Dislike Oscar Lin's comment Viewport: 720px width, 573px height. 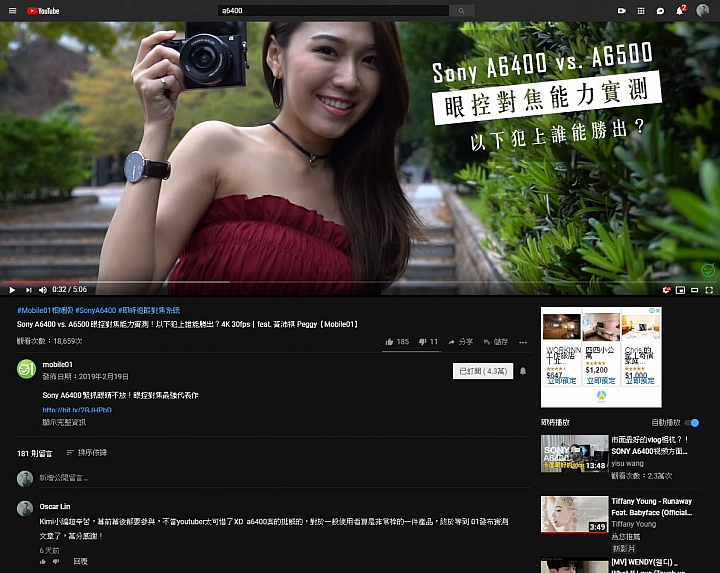point(56,561)
